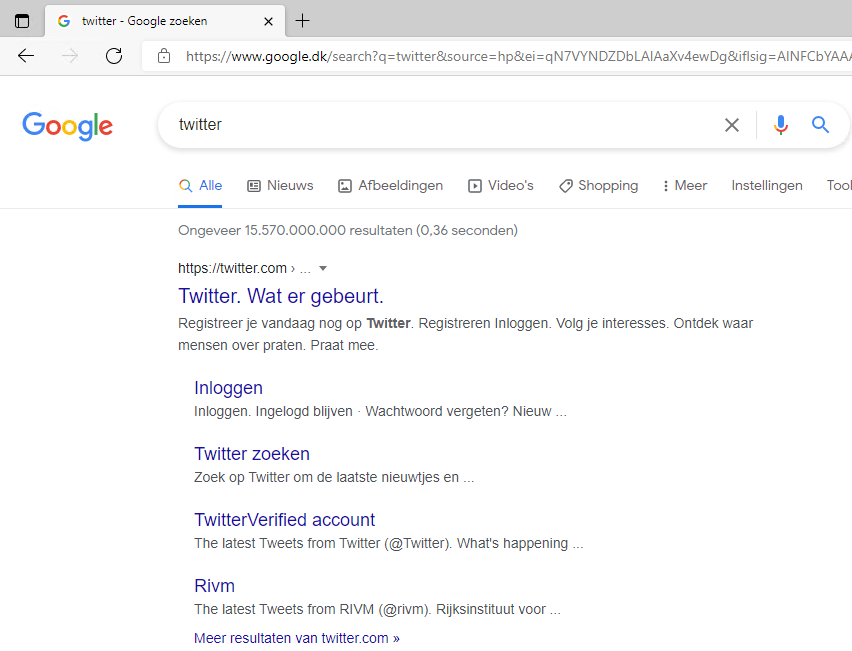
Task: Clear the search query with X
Action: coord(732,125)
